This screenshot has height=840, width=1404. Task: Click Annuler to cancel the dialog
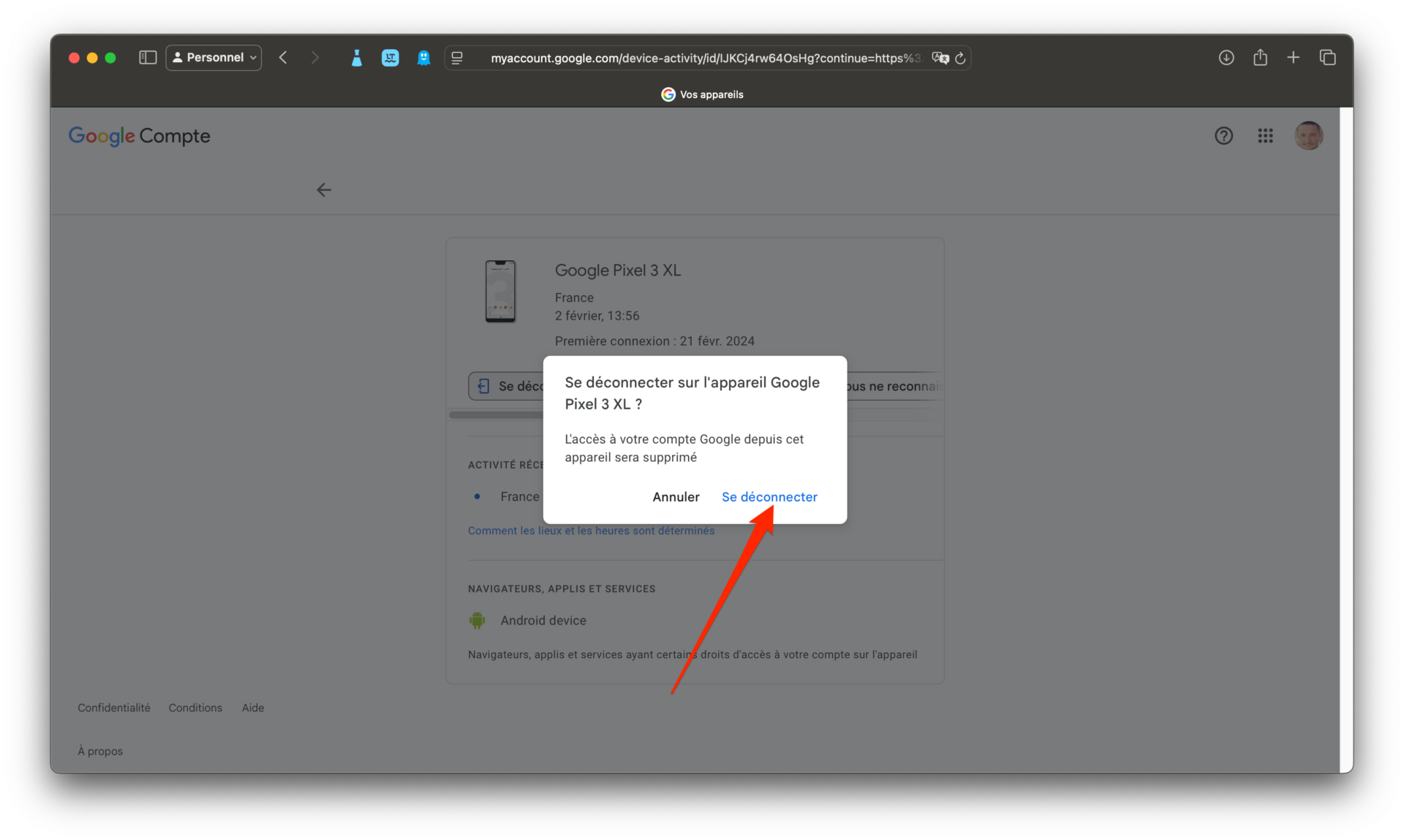coord(676,497)
